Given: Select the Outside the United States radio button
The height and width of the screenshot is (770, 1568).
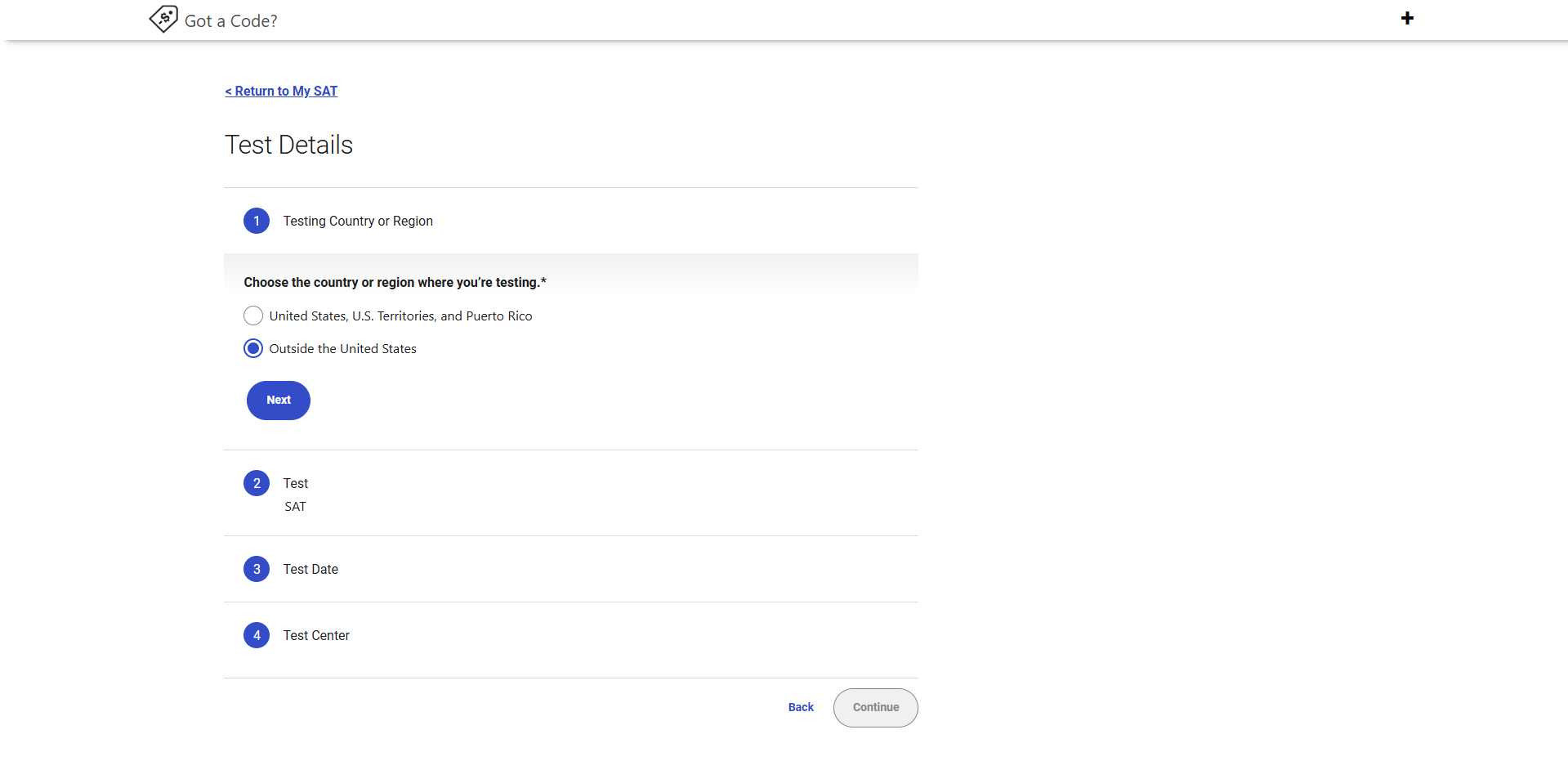Looking at the screenshot, I should tap(253, 349).
